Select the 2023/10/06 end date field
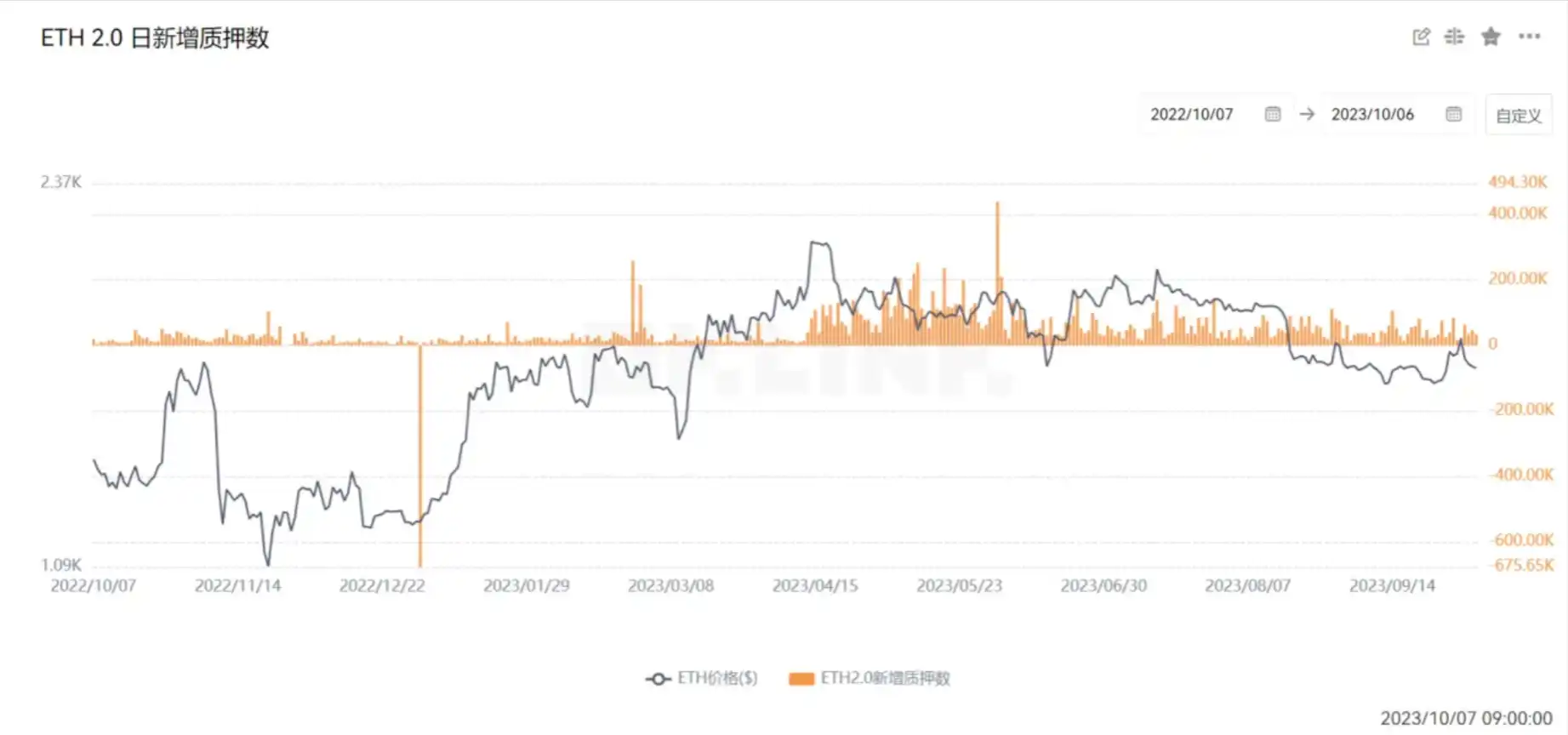Viewport: 1568px width, 735px height. tap(1372, 114)
